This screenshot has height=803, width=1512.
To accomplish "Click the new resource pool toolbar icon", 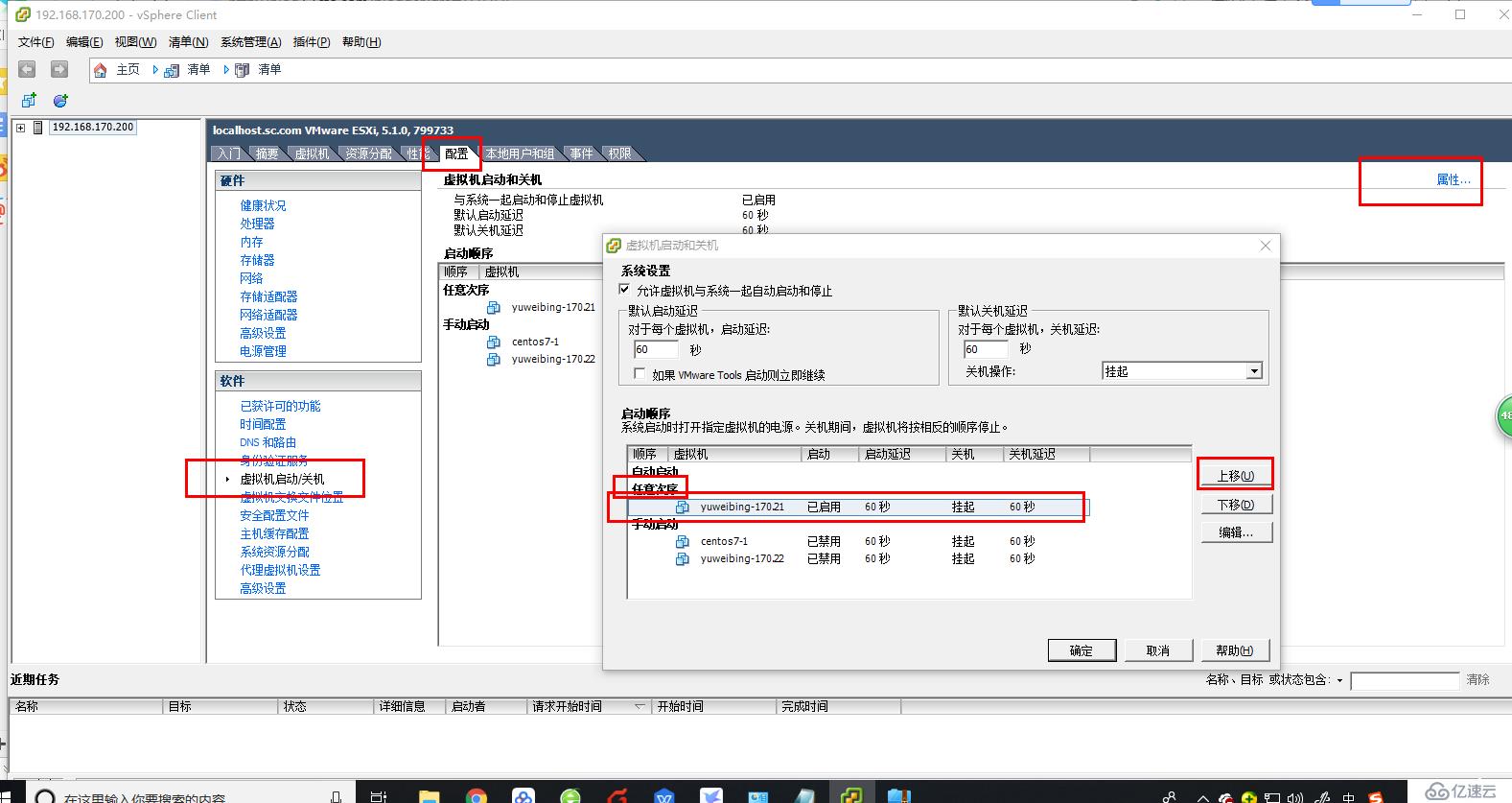I will [x=60, y=100].
